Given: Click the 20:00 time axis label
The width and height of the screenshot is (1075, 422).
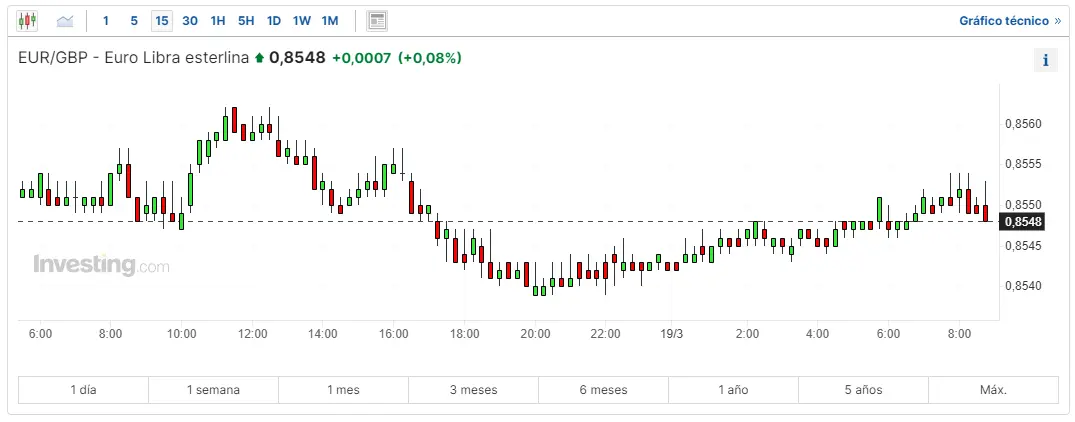Looking at the screenshot, I should (x=535, y=334).
